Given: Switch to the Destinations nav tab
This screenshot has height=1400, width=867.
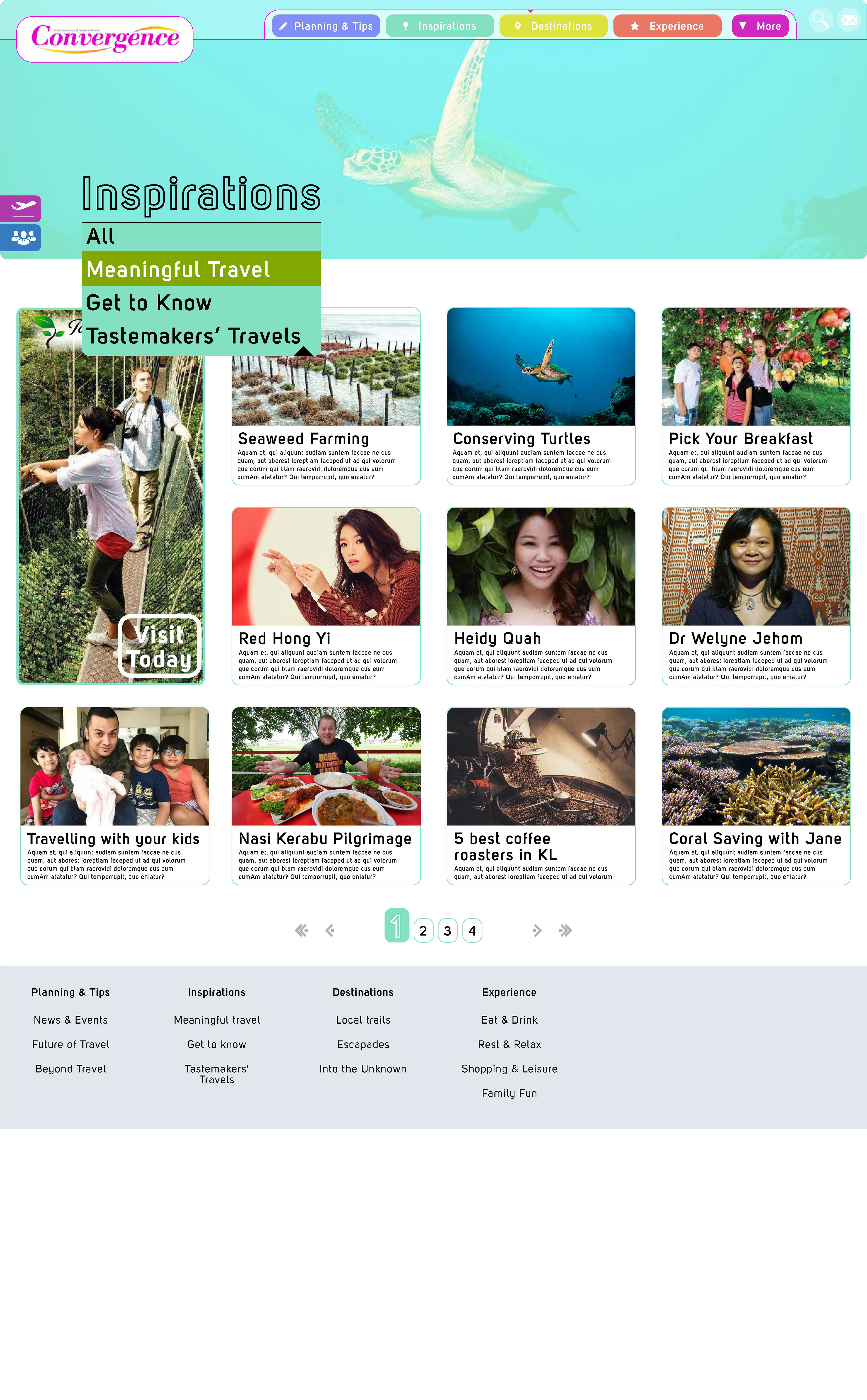Looking at the screenshot, I should (x=553, y=26).
